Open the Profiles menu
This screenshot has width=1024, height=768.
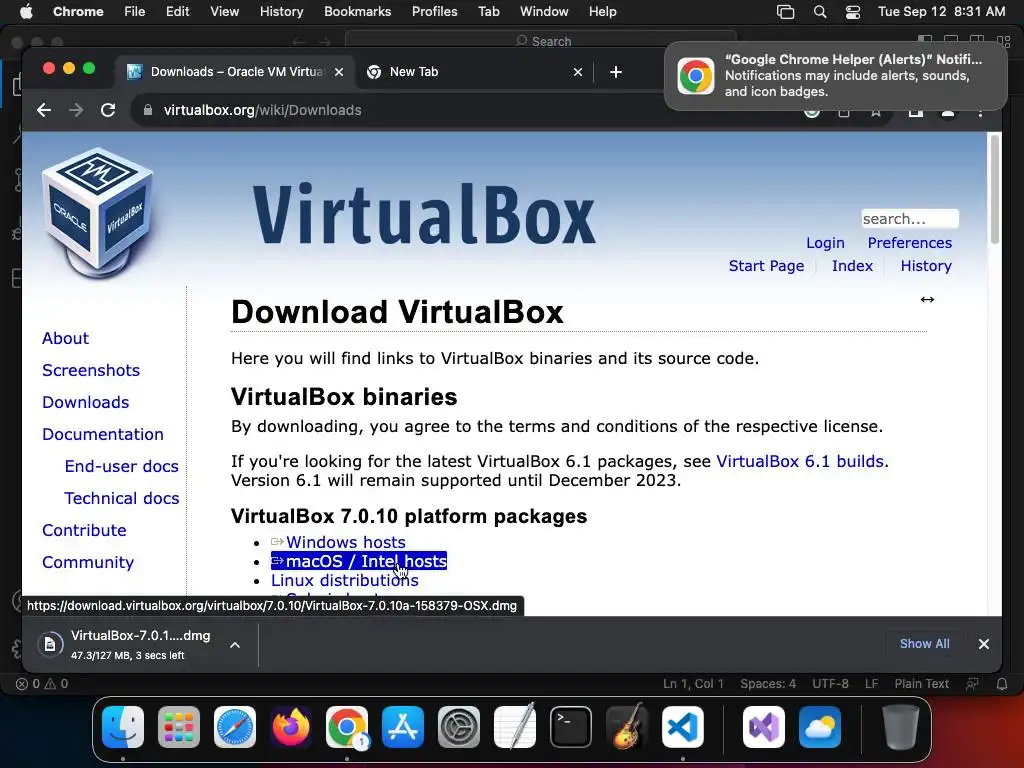434,12
